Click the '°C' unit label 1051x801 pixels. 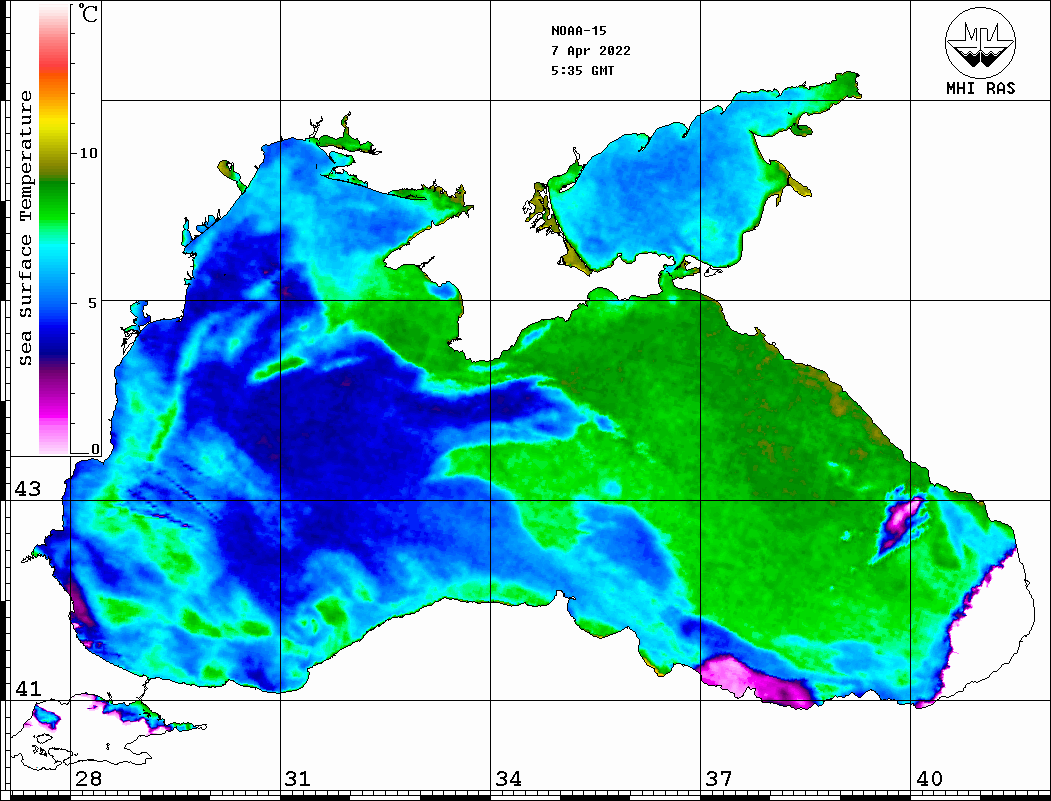click(x=88, y=13)
